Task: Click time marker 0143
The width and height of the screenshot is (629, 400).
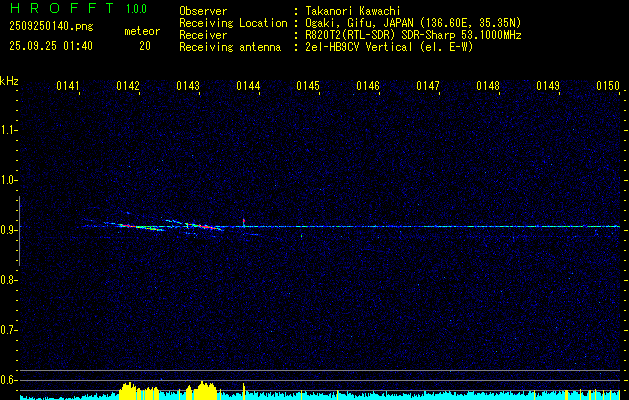Action: point(188,86)
